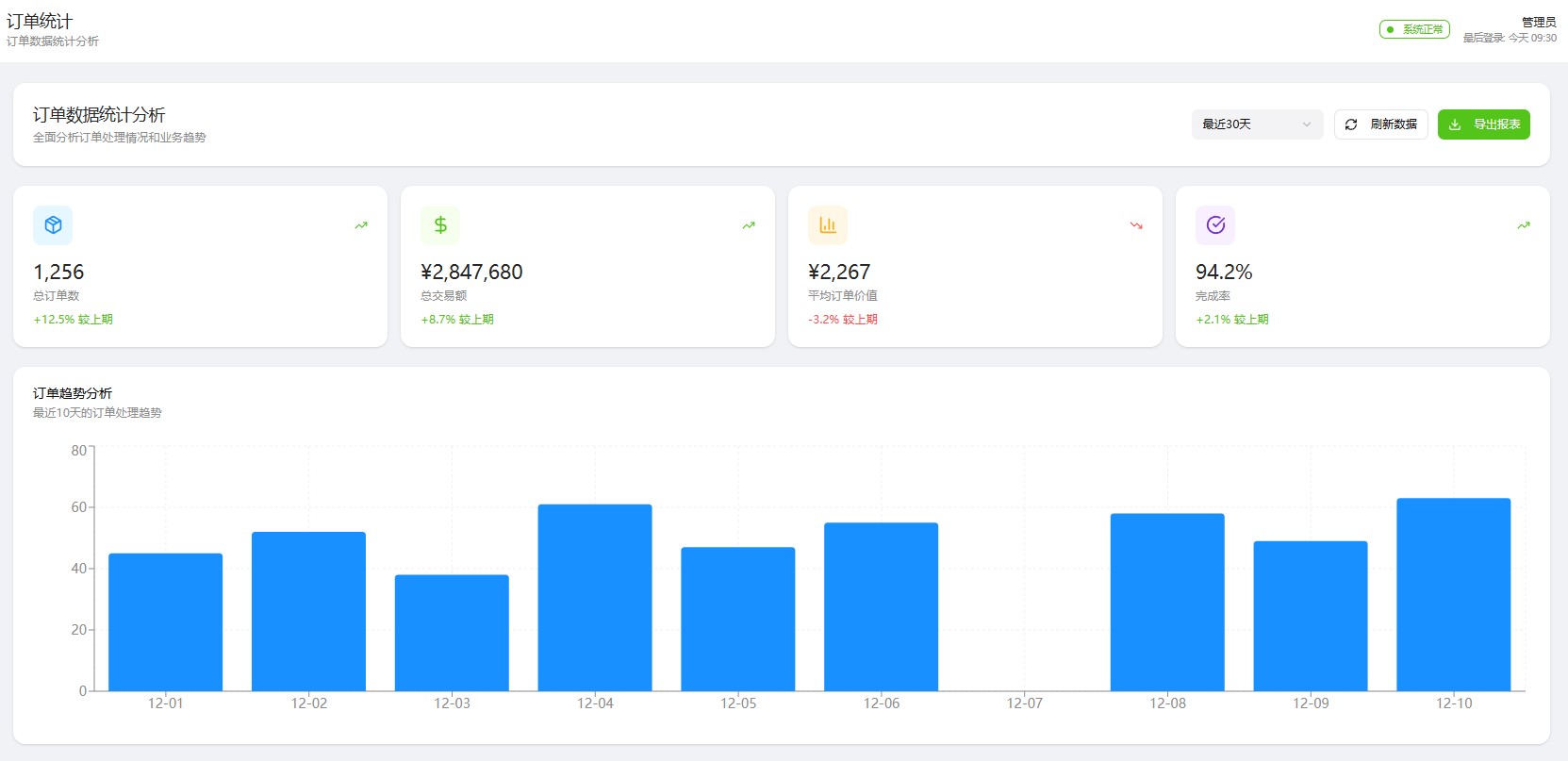
Task: Click the shortest bar at 12-03
Action: [x=452, y=633]
